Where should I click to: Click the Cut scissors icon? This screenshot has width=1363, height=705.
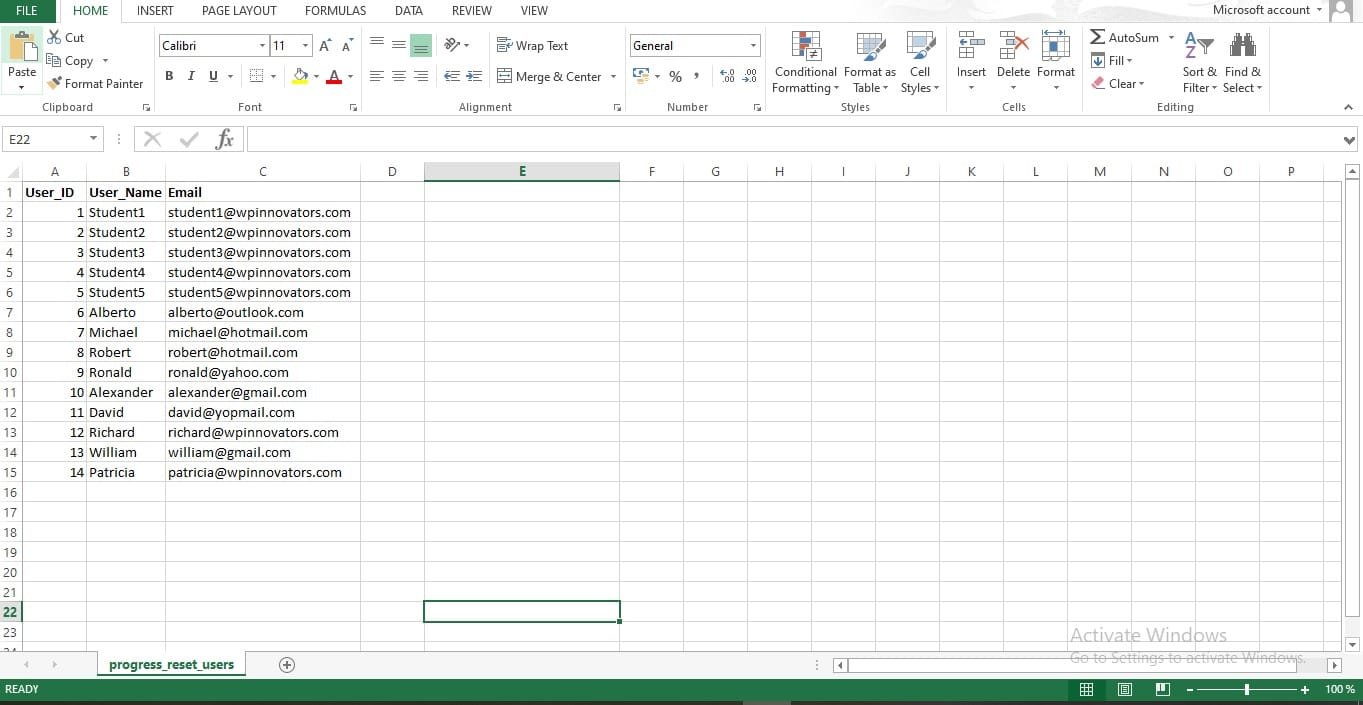[x=54, y=37]
